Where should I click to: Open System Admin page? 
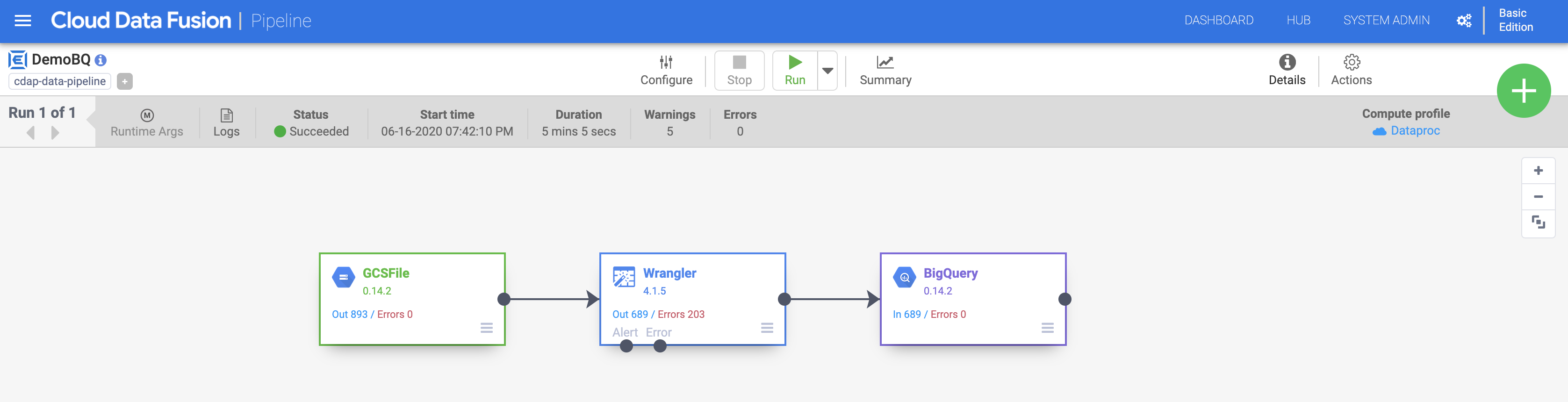click(x=1386, y=20)
